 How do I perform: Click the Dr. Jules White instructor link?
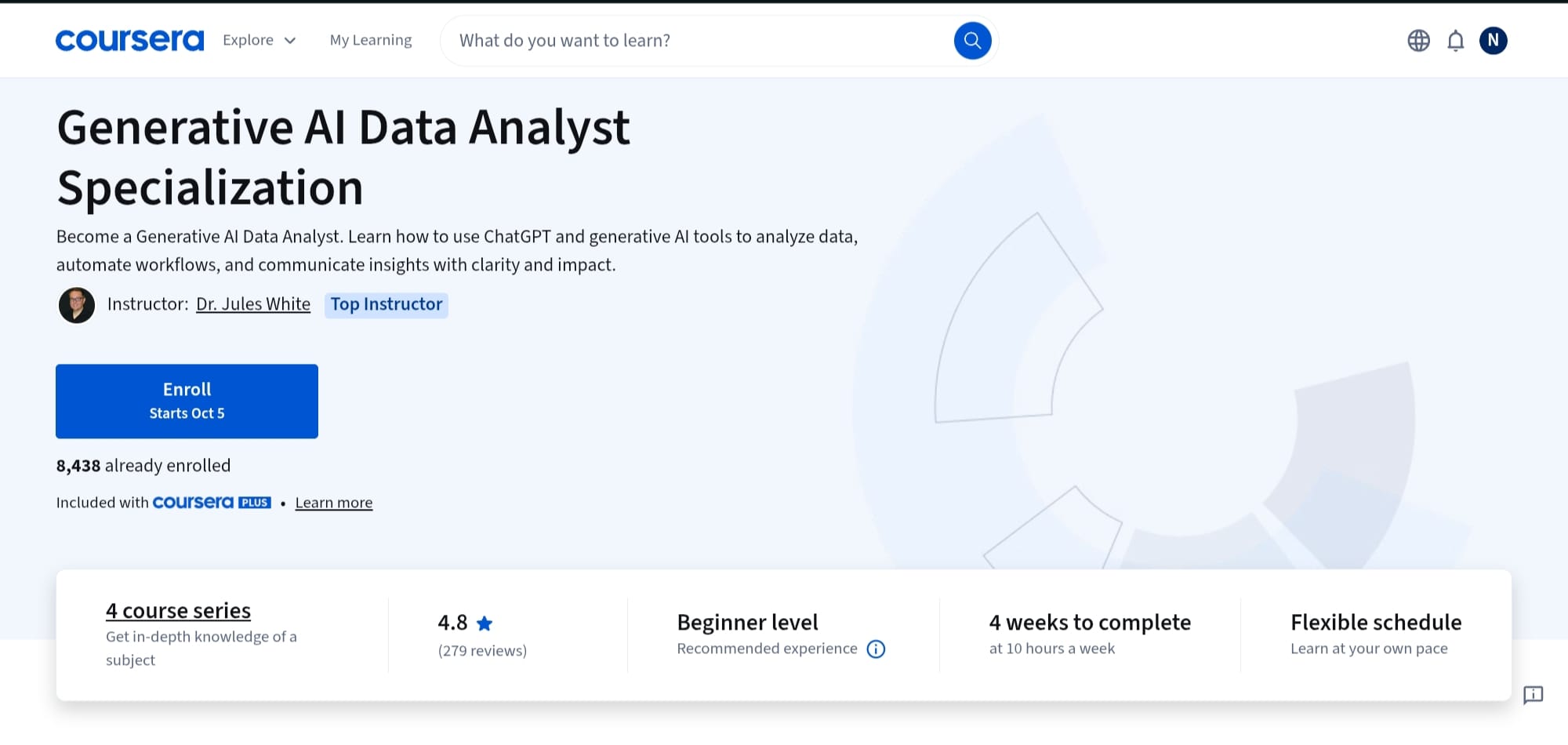pyautogui.click(x=252, y=303)
